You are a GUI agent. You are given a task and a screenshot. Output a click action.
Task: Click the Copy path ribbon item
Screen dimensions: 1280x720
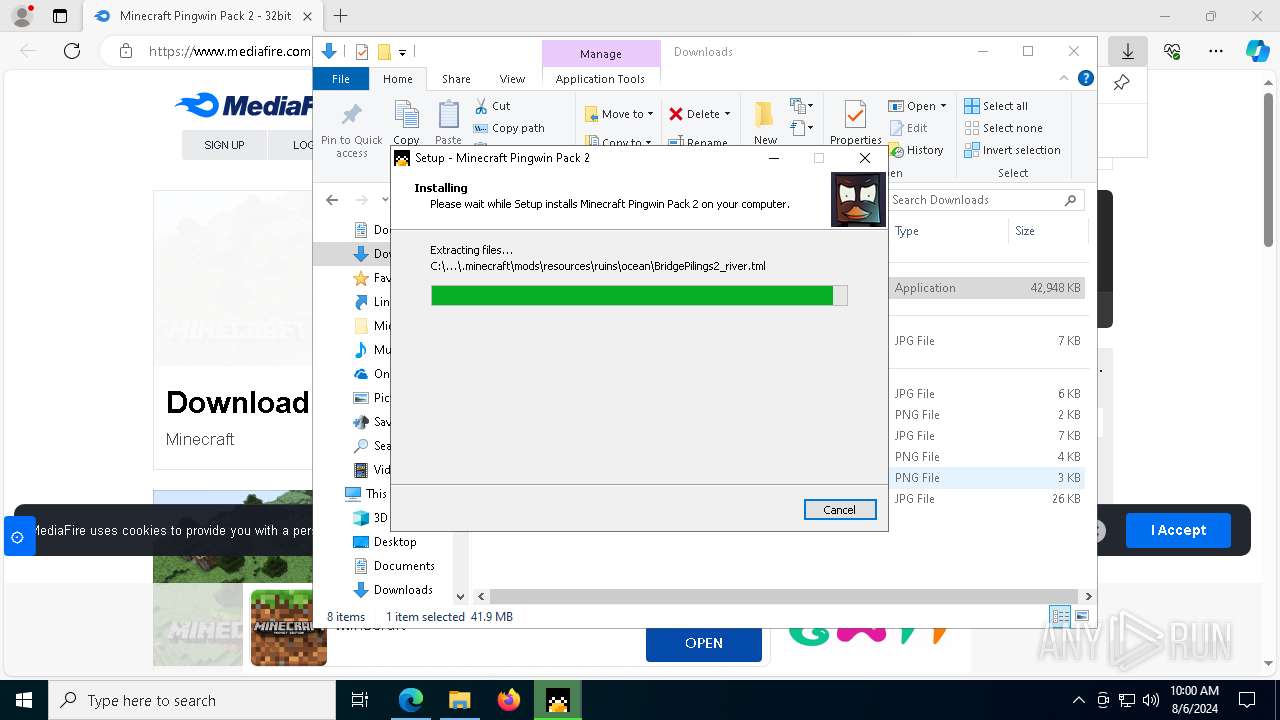click(x=509, y=128)
